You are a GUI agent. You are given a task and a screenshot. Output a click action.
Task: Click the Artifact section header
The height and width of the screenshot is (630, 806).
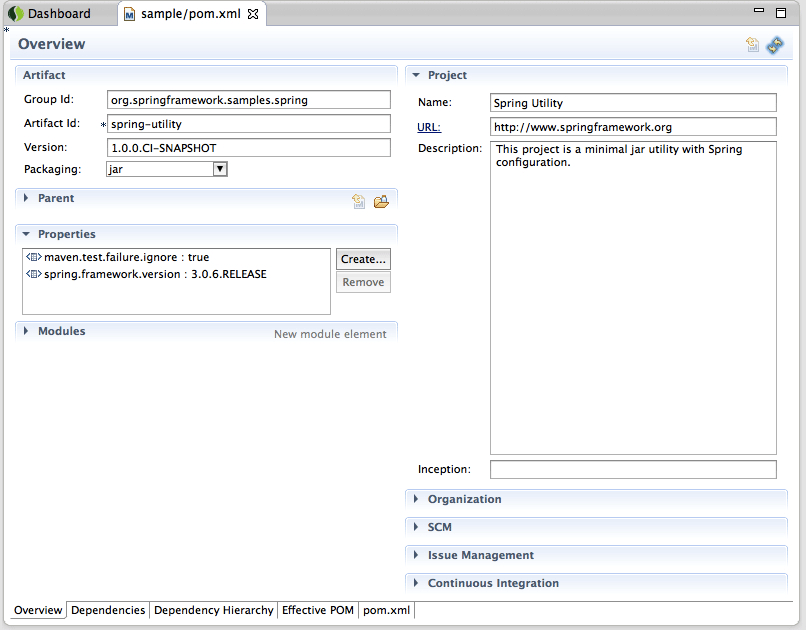(x=206, y=75)
